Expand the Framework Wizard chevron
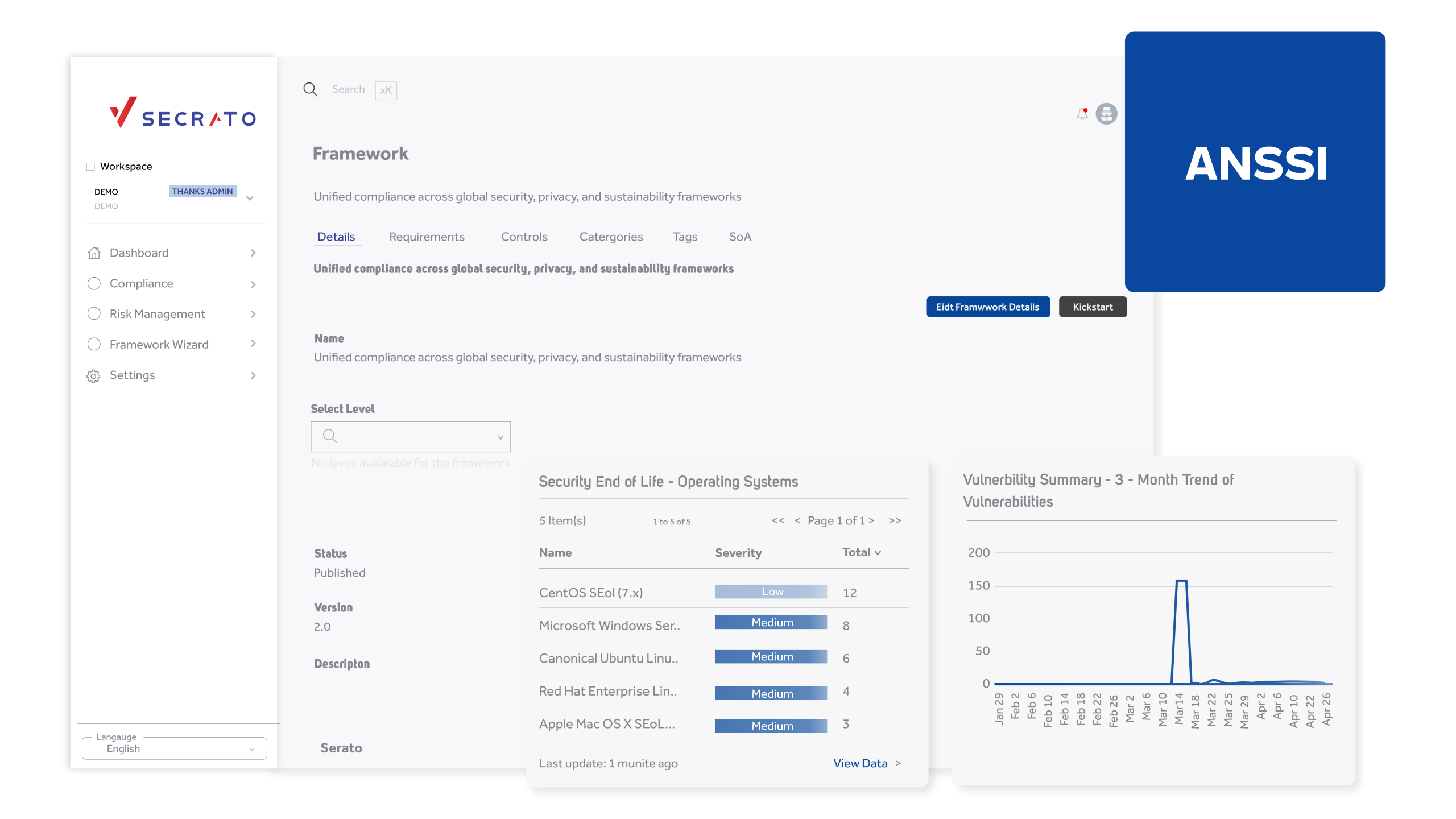1456x819 pixels. pyautogui.click(x=253, y=344)
